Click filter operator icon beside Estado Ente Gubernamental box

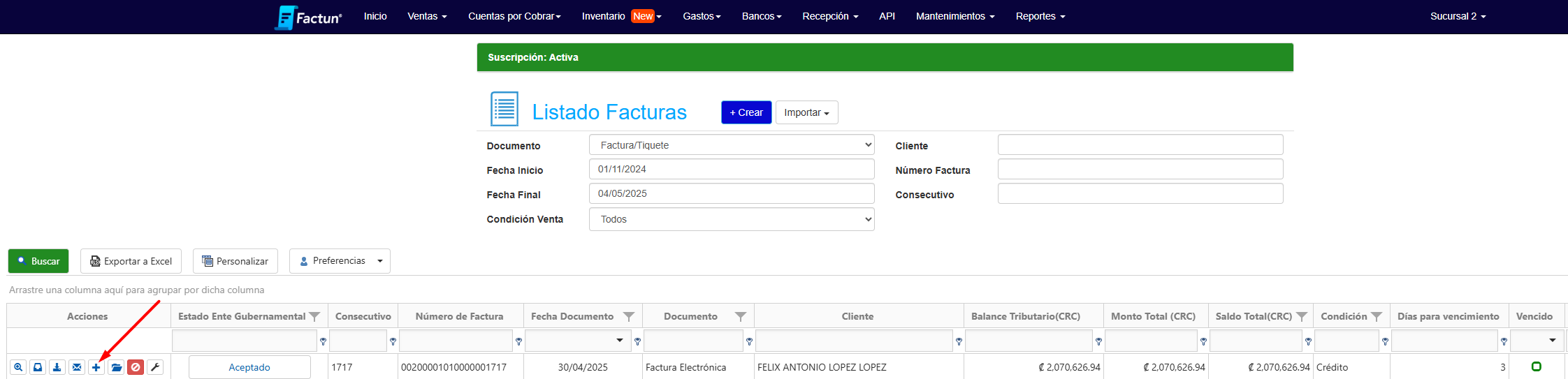tap(323, 341)
